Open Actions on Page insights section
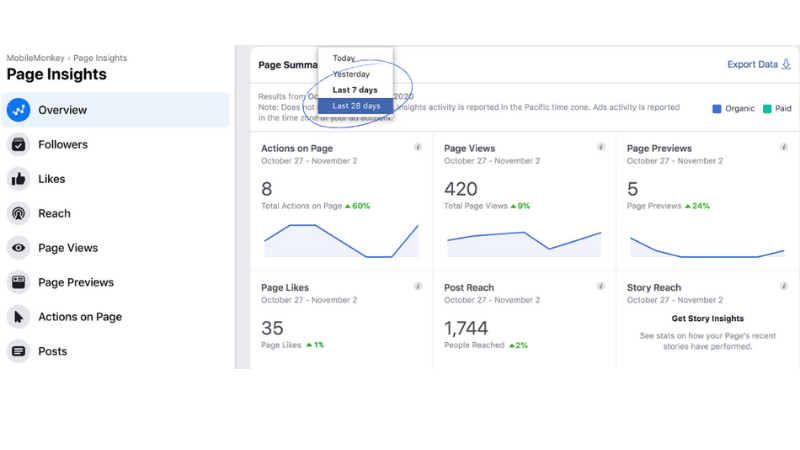Image resolution: width=800 pixels, height=450 pixels. pos(115,317)
